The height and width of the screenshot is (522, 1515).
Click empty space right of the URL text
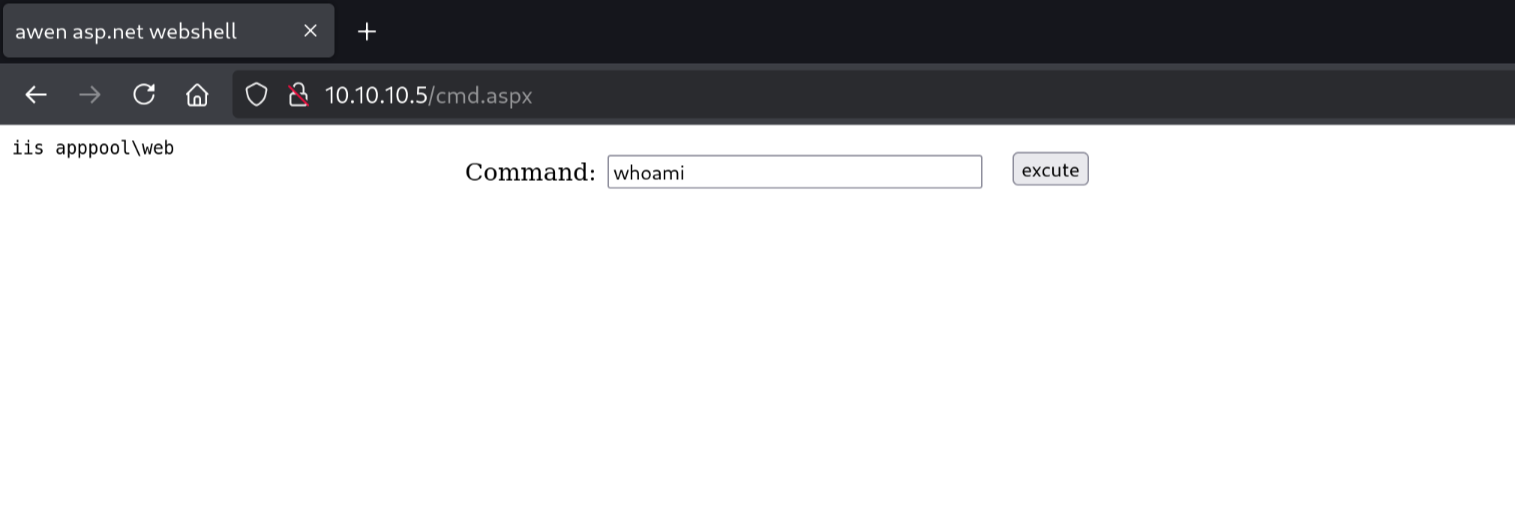1000,95
